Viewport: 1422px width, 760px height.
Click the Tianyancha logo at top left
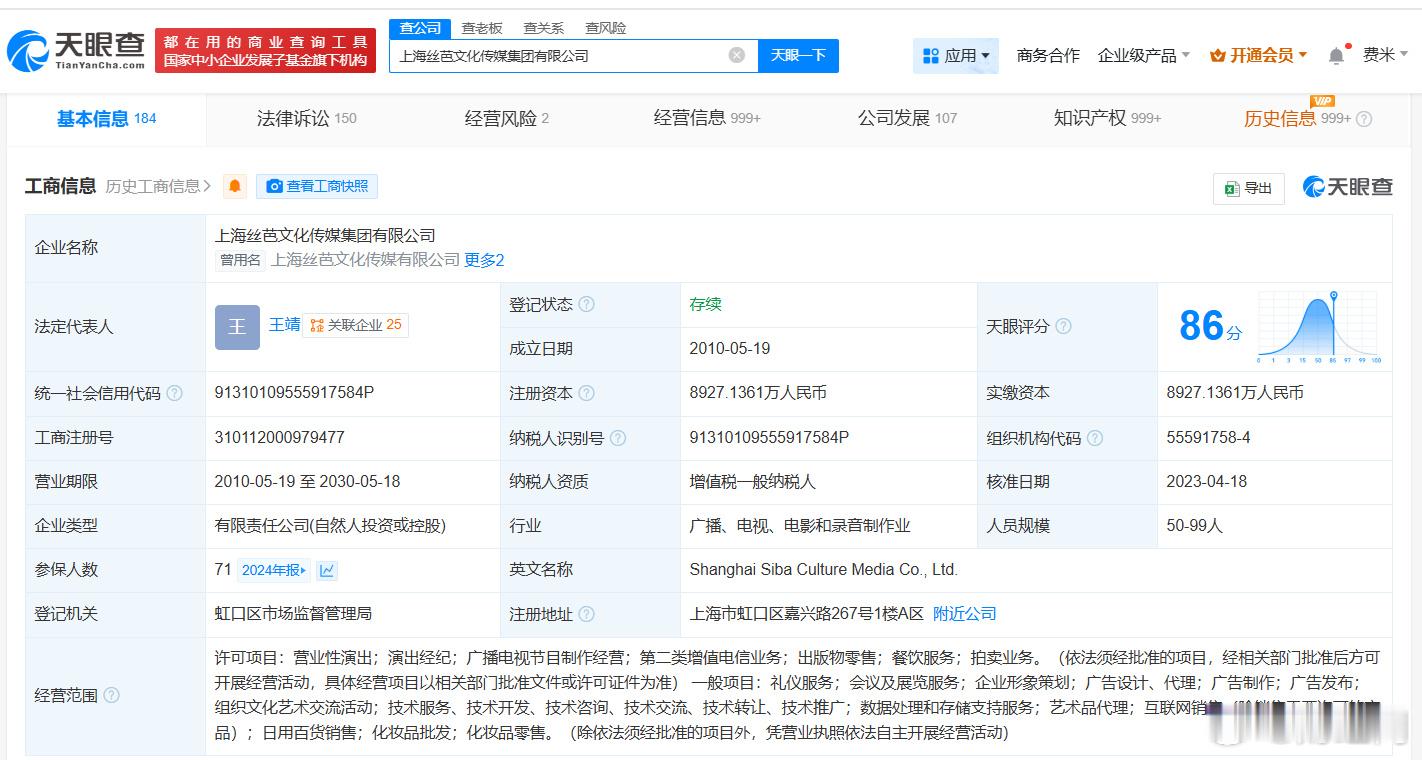[x=76, y=50]
